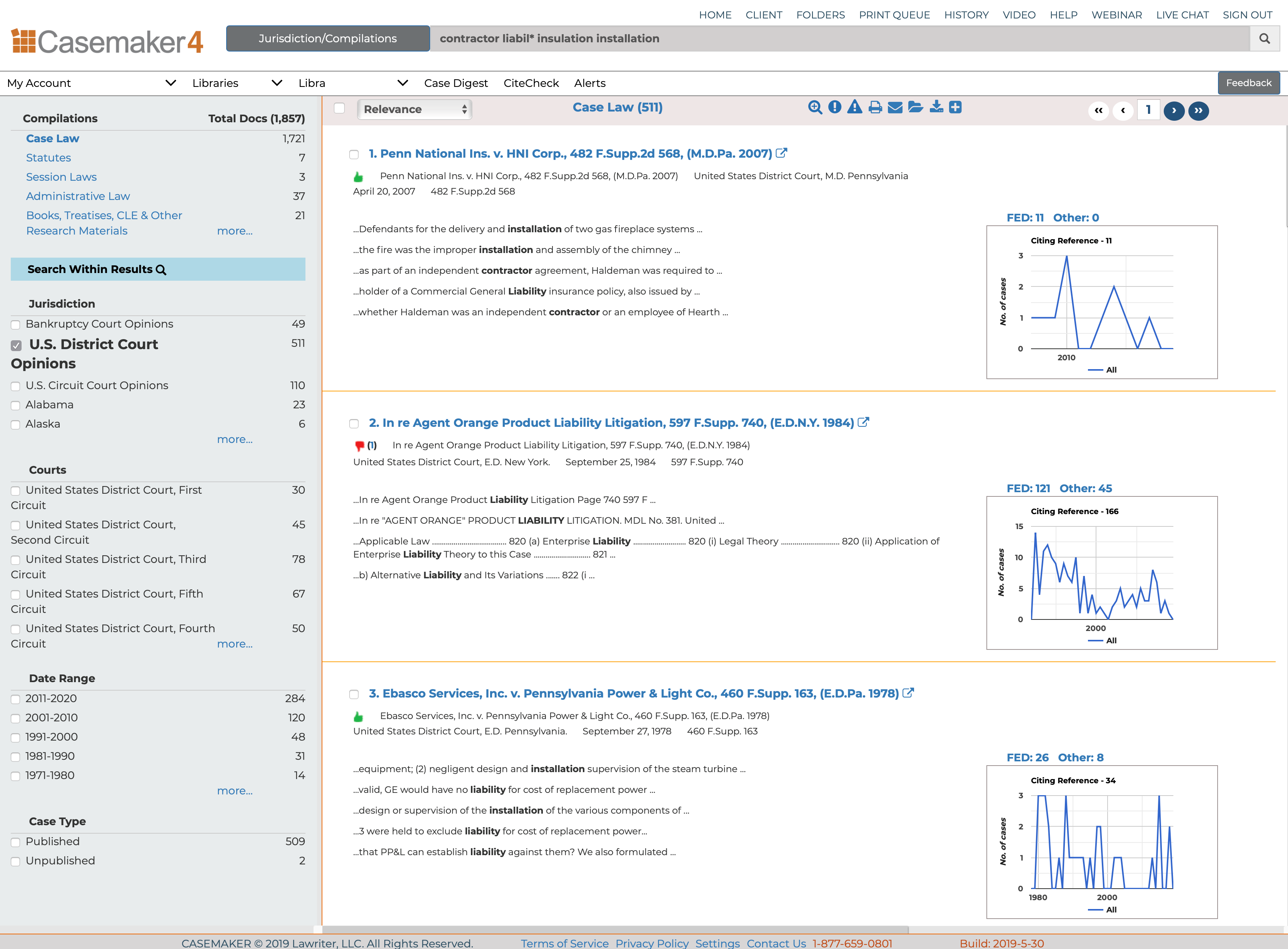Click the zoom-in magnifier toolbar icon

(814, 107)
